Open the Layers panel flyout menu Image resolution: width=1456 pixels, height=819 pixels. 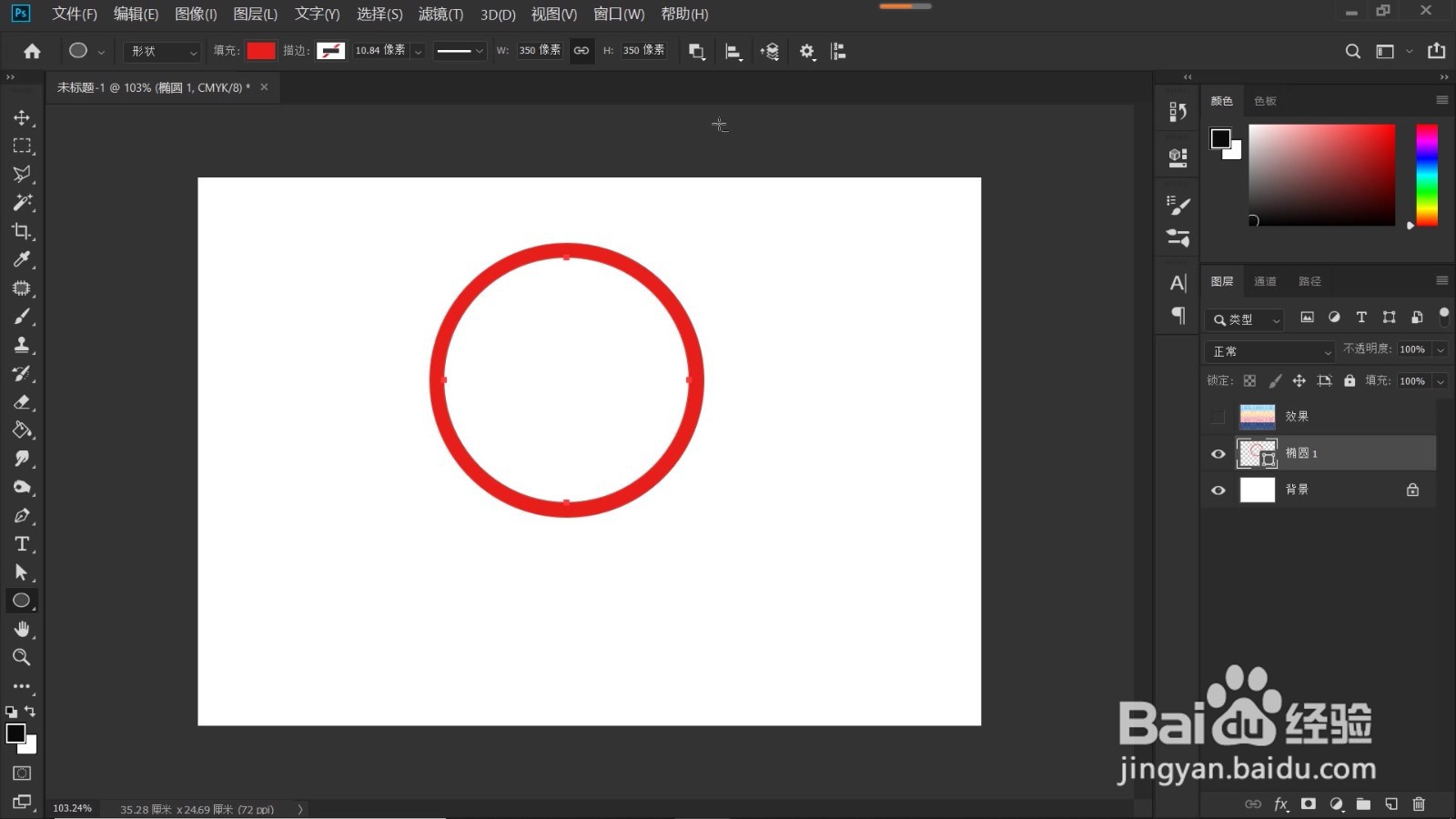(x=1442, y=280)
